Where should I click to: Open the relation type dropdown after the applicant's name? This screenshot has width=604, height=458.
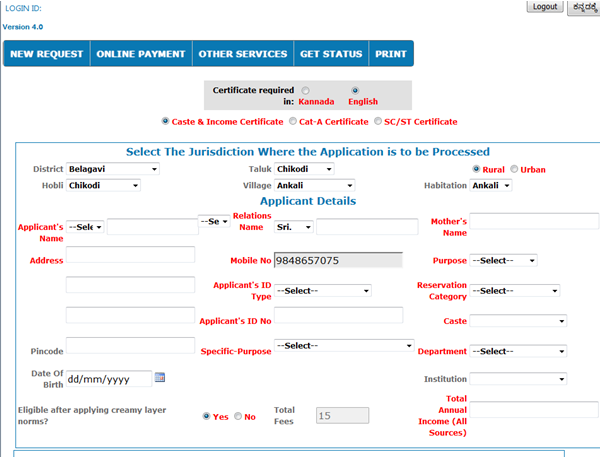tap(214, 221)
